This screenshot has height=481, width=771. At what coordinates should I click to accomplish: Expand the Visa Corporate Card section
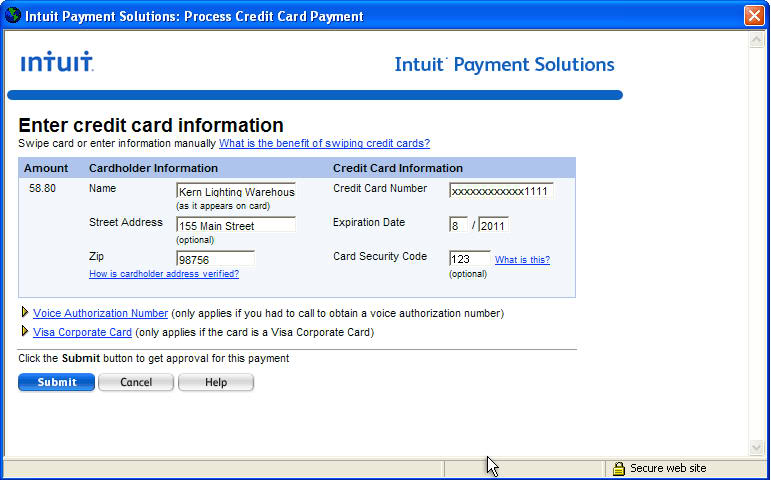25,332
